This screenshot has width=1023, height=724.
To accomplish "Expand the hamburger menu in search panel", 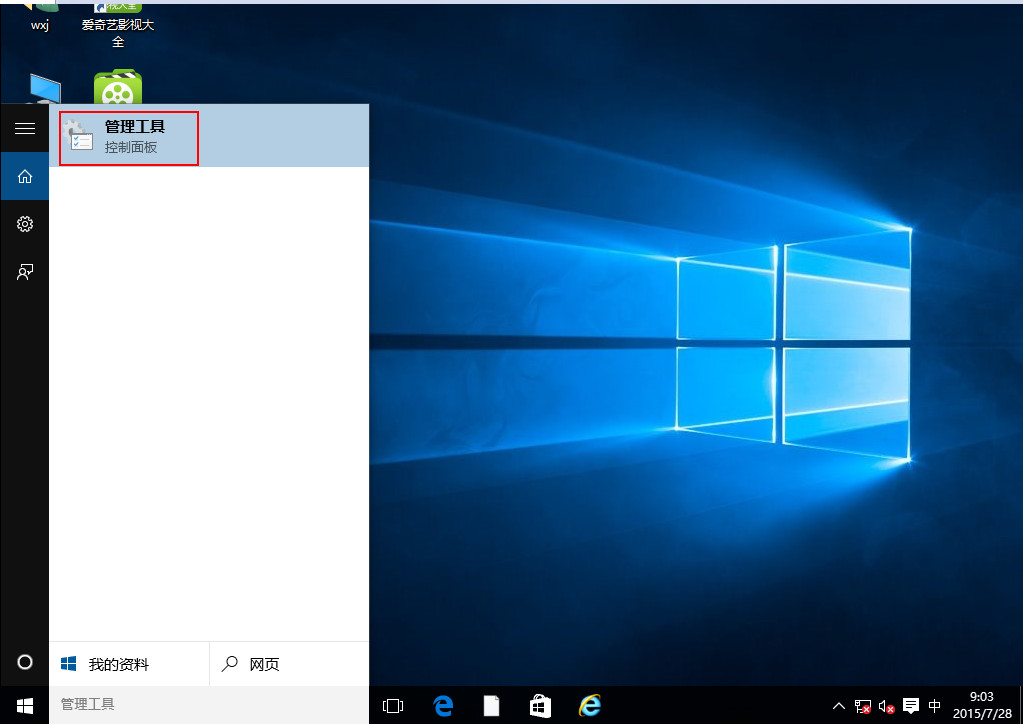I will point(25,128).
